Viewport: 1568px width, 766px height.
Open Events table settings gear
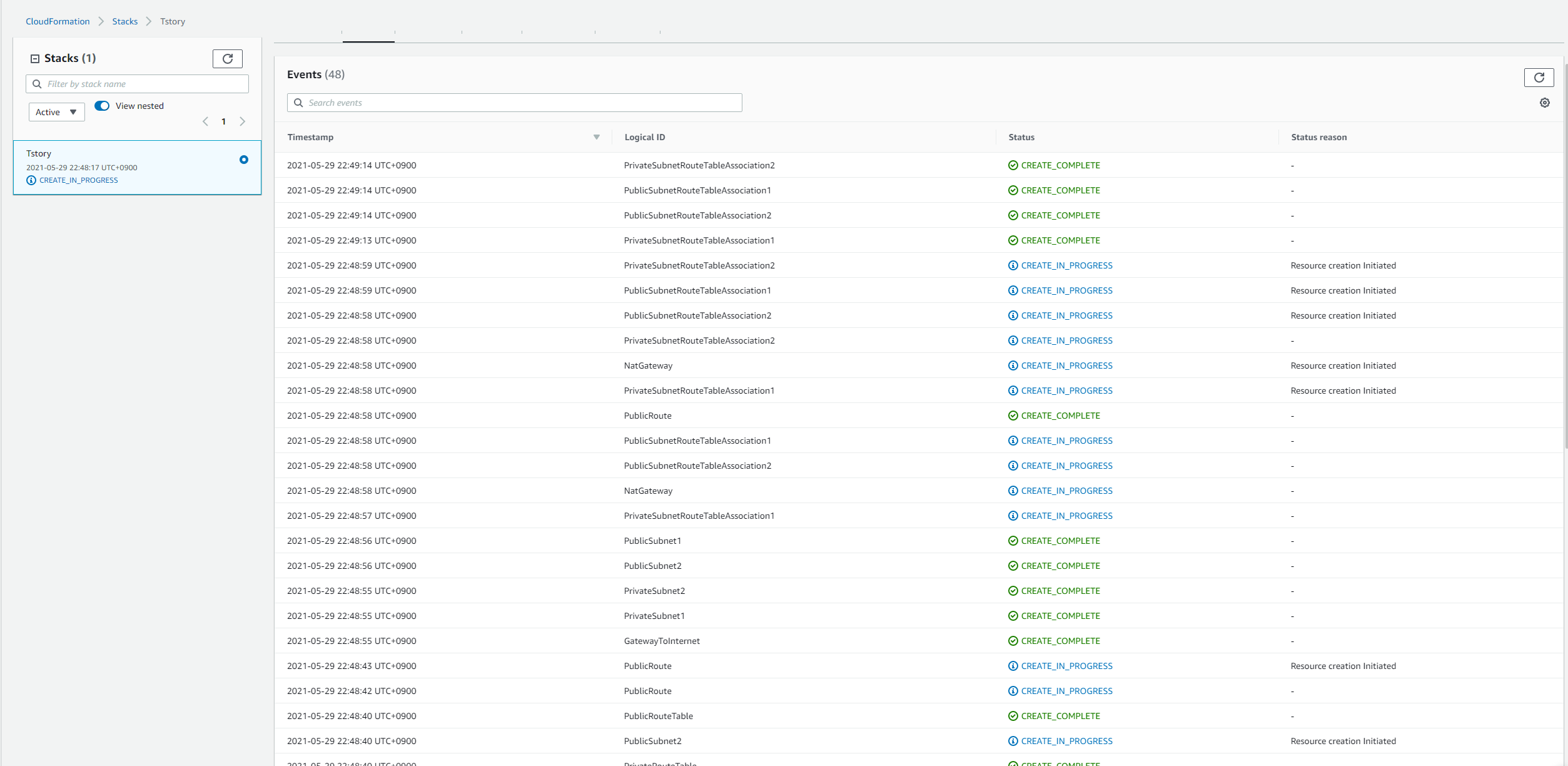[x=1544, y=103]
